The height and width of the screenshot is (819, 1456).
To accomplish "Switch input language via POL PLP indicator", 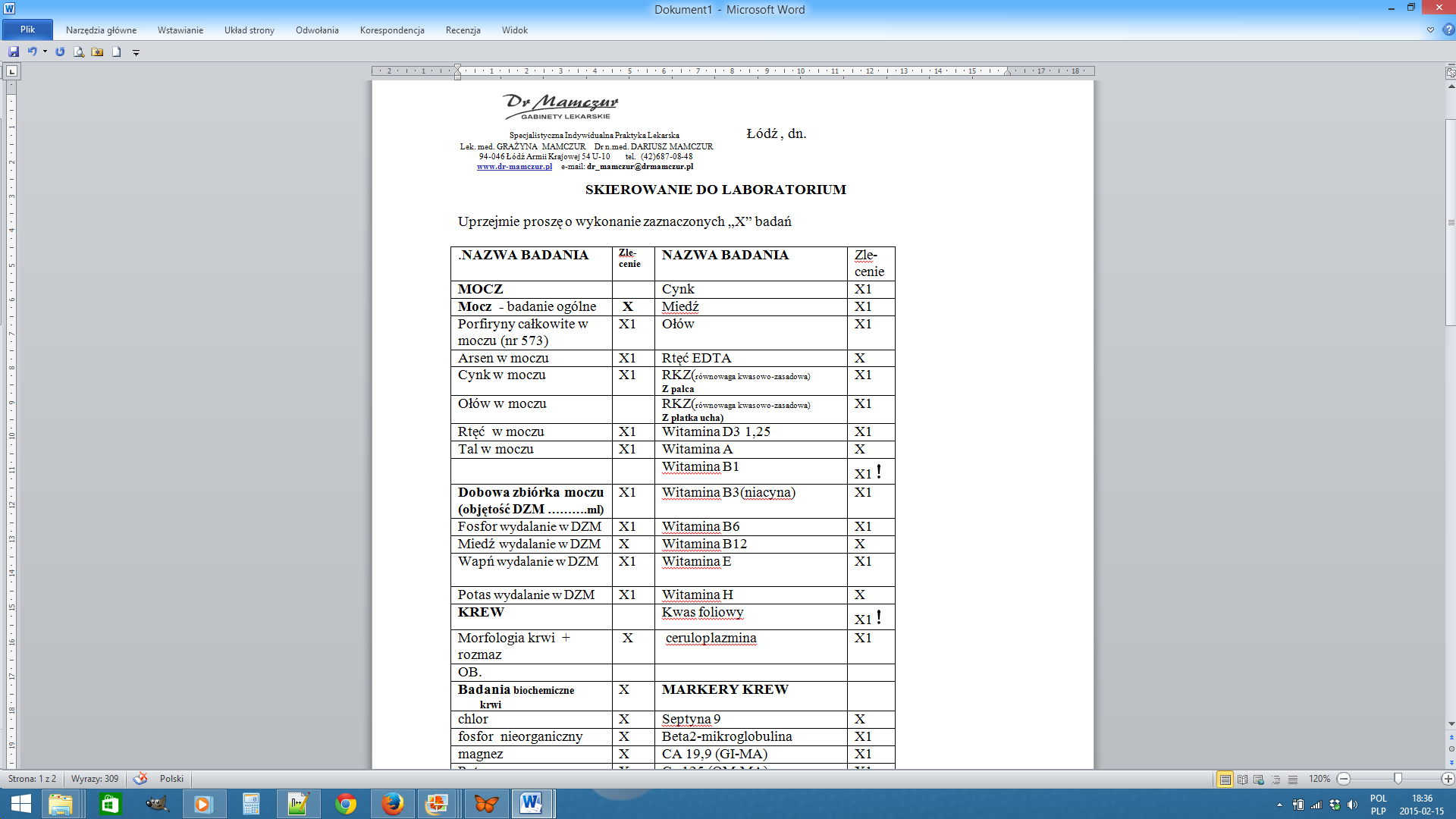I will point(1379,805).
